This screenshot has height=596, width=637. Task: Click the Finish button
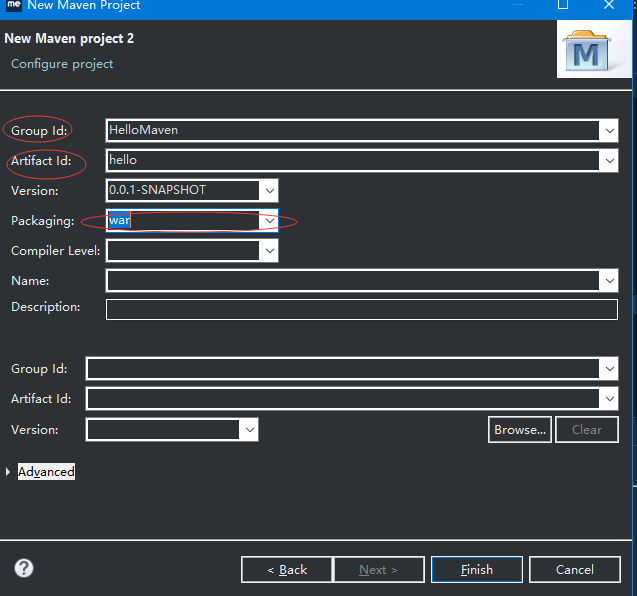(x=477, y=570)
